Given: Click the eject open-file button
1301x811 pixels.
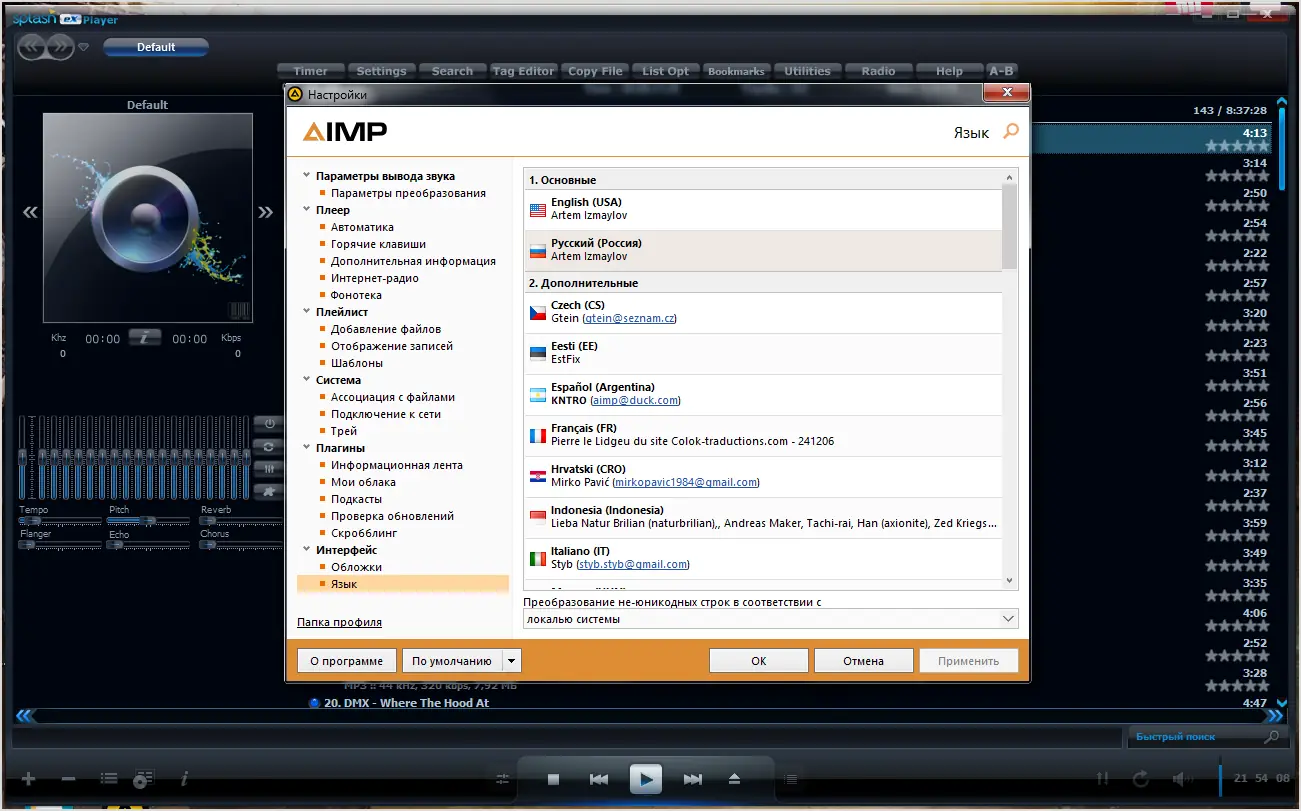Looking at the screenshot, I should pyautogui.click(x=735, y=779).
